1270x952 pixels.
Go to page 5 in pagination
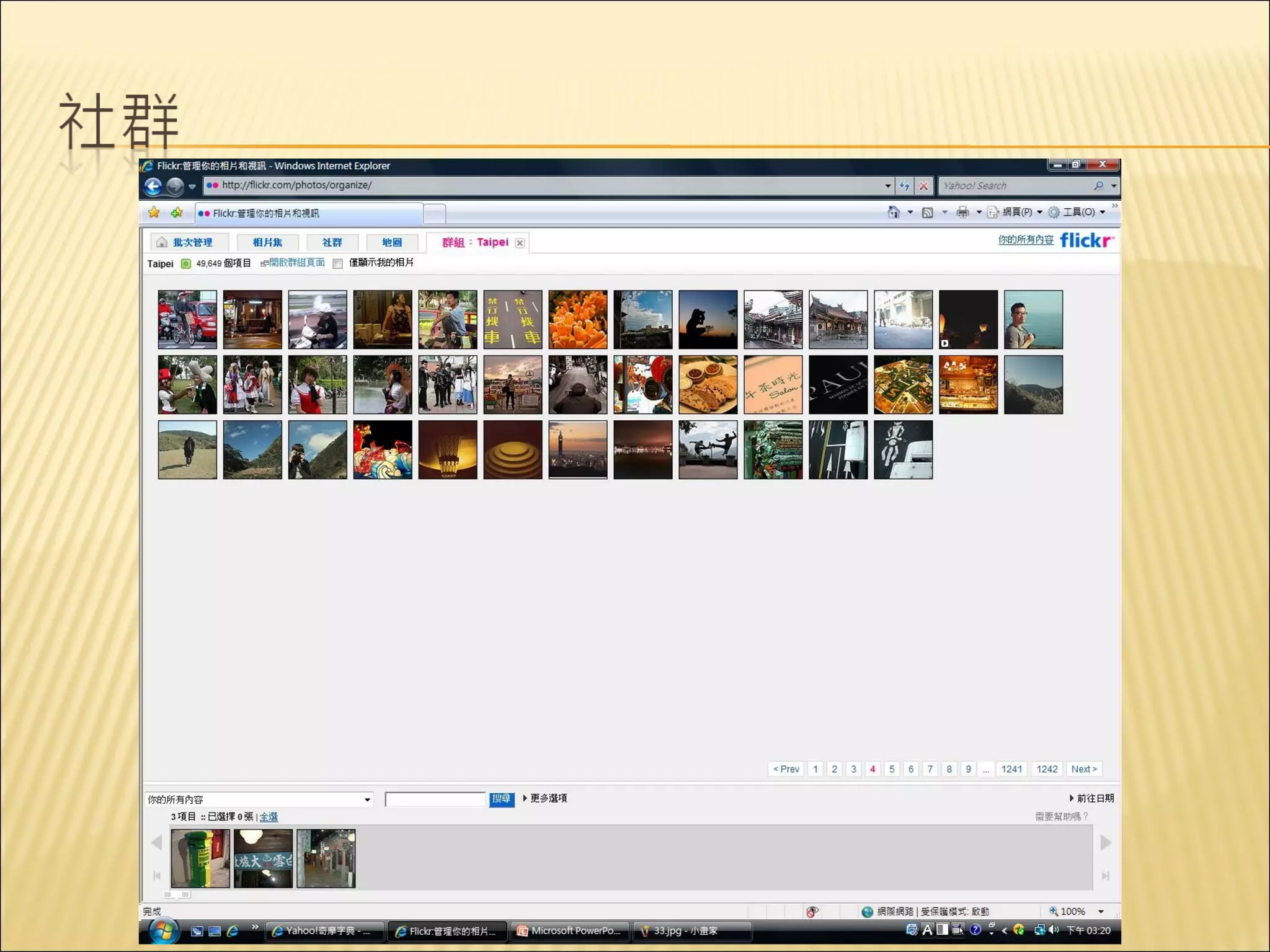[x=892, y=769]
